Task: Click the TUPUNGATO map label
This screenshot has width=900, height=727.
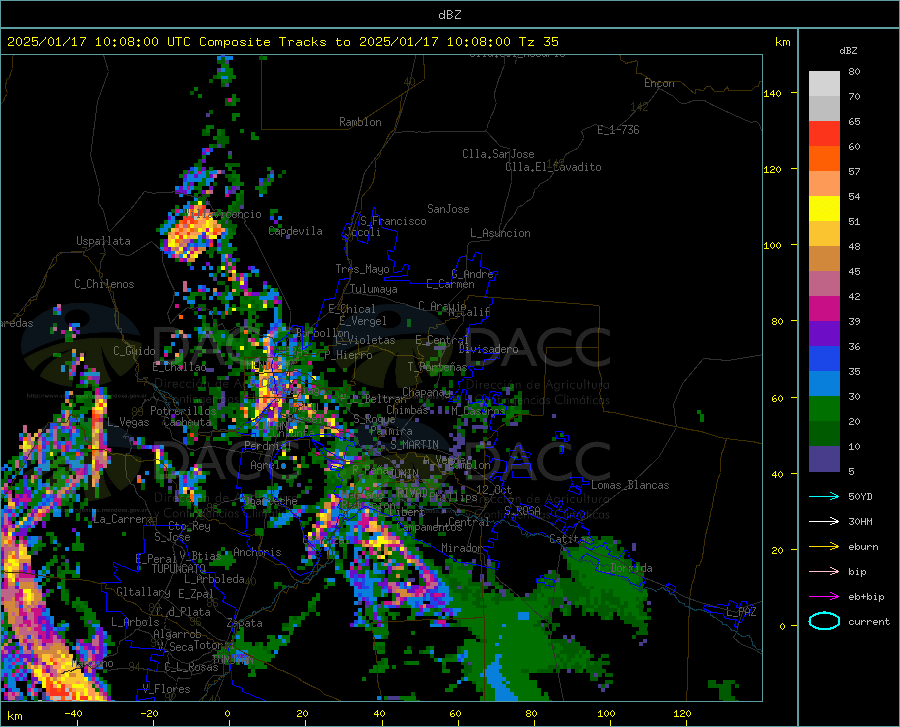Action: coord(179,569)
